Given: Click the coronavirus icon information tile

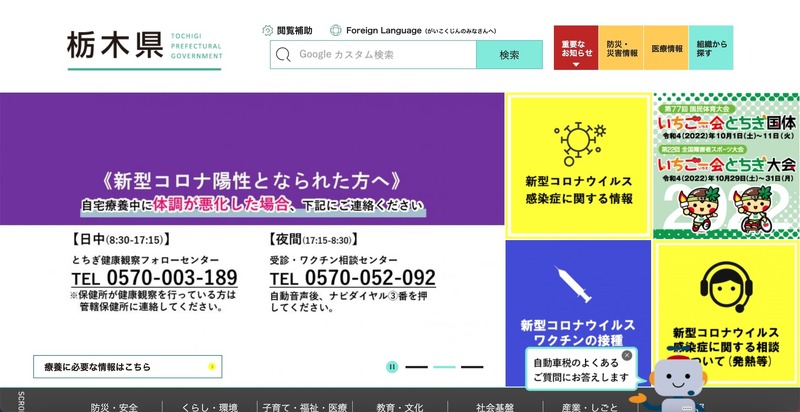Looking at the screenshot, I should (579, 166).
